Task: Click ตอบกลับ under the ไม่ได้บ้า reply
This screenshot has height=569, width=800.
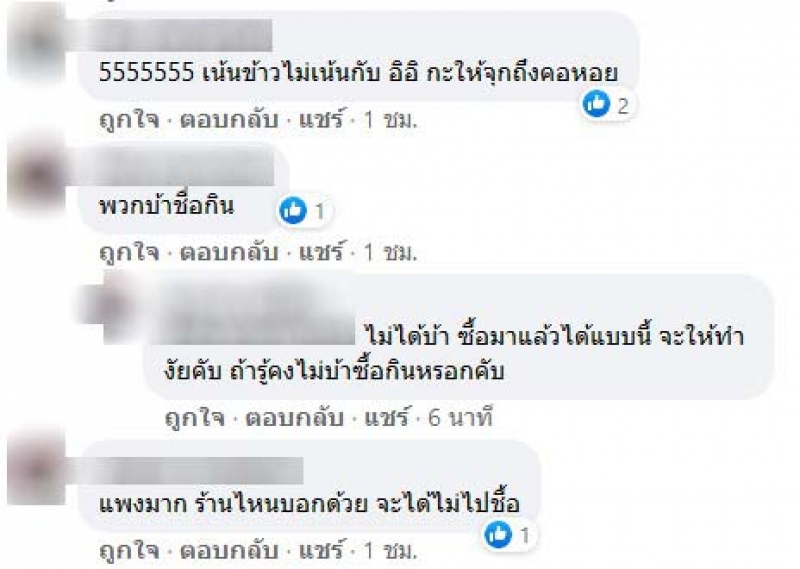Action: tap(294, 418)
